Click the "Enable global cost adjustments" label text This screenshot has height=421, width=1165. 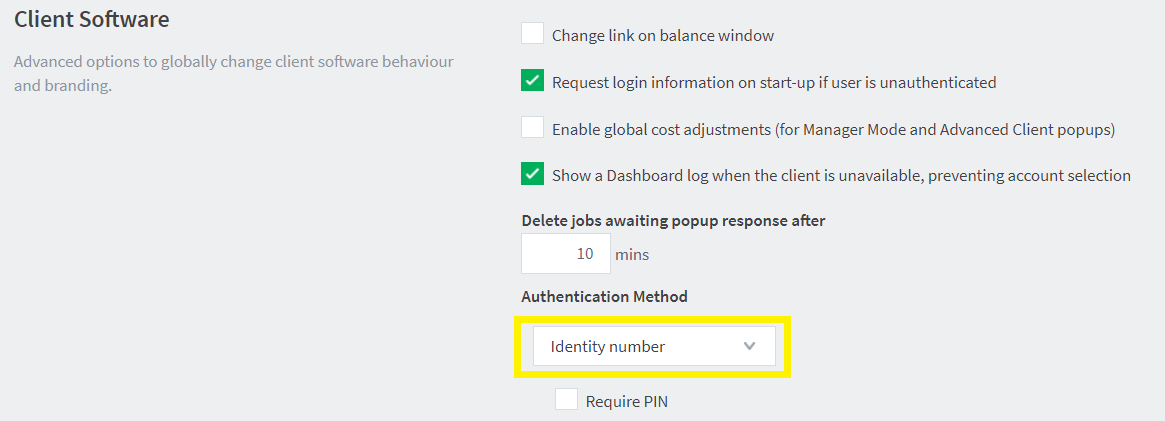click(x=833, y=130)
